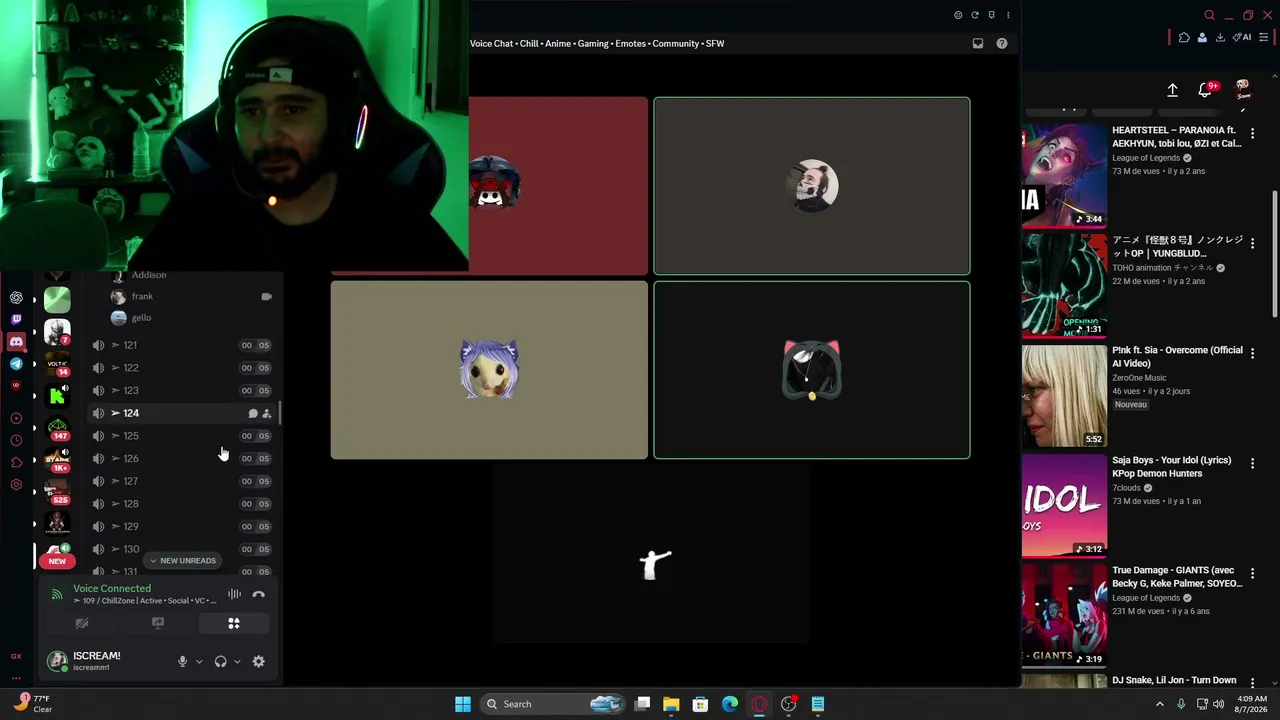The image size is (1280, 720).
Task: Open the server with 147 badge
Action: [x=57, y=427]
